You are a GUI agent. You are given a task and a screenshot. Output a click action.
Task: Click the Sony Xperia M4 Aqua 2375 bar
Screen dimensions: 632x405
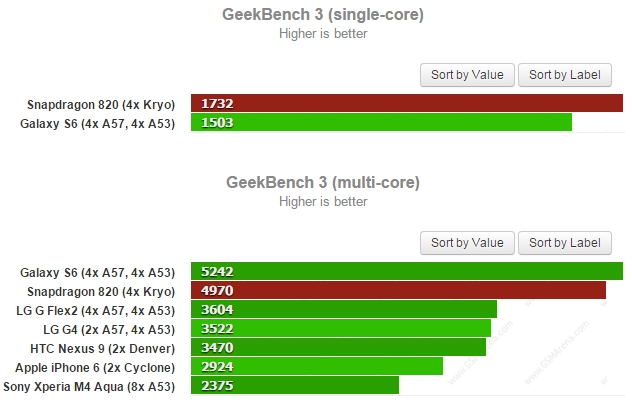[295, 385]
